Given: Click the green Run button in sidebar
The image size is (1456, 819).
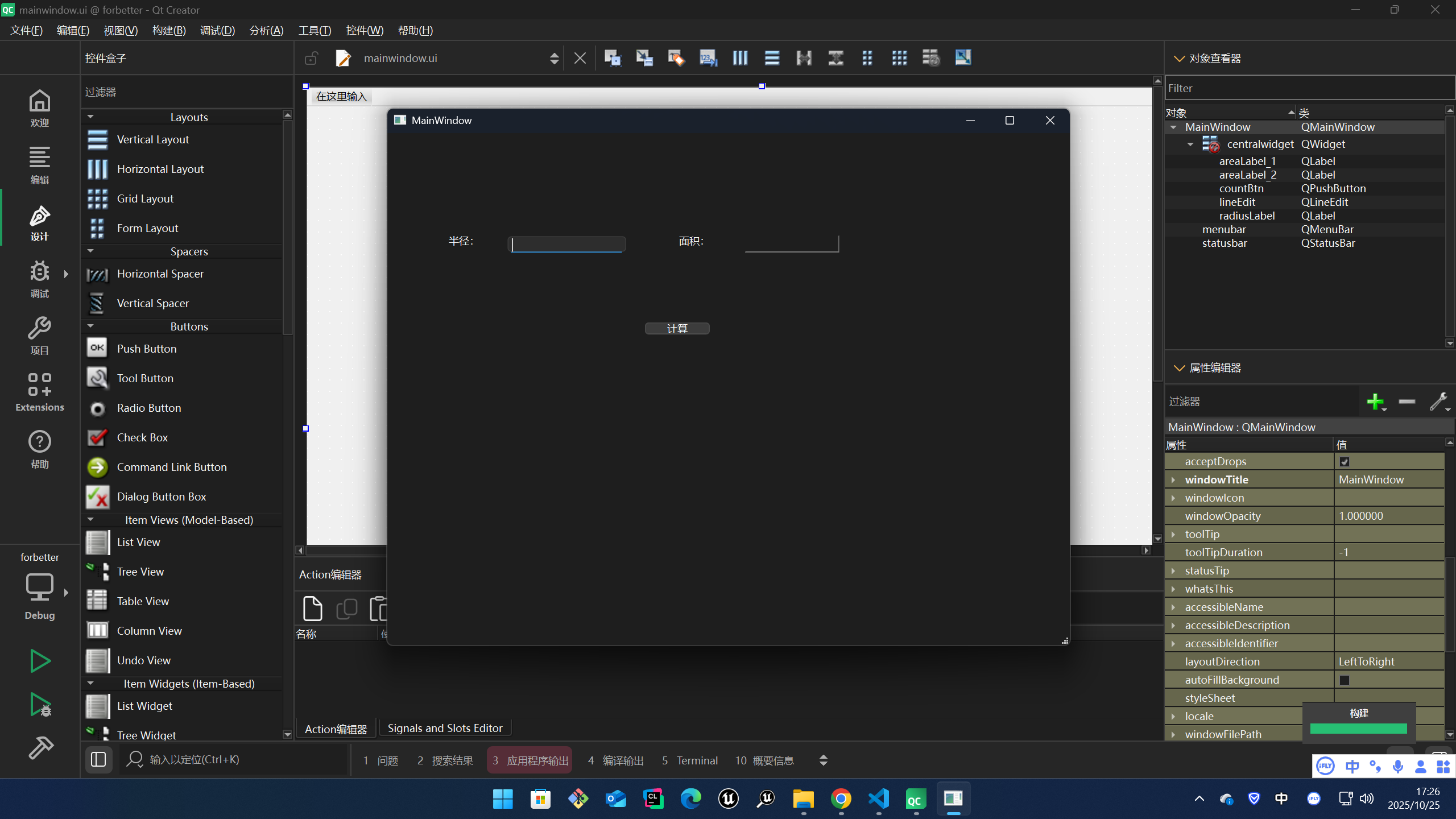Looking at the screenshot, I should pos(40,661).
